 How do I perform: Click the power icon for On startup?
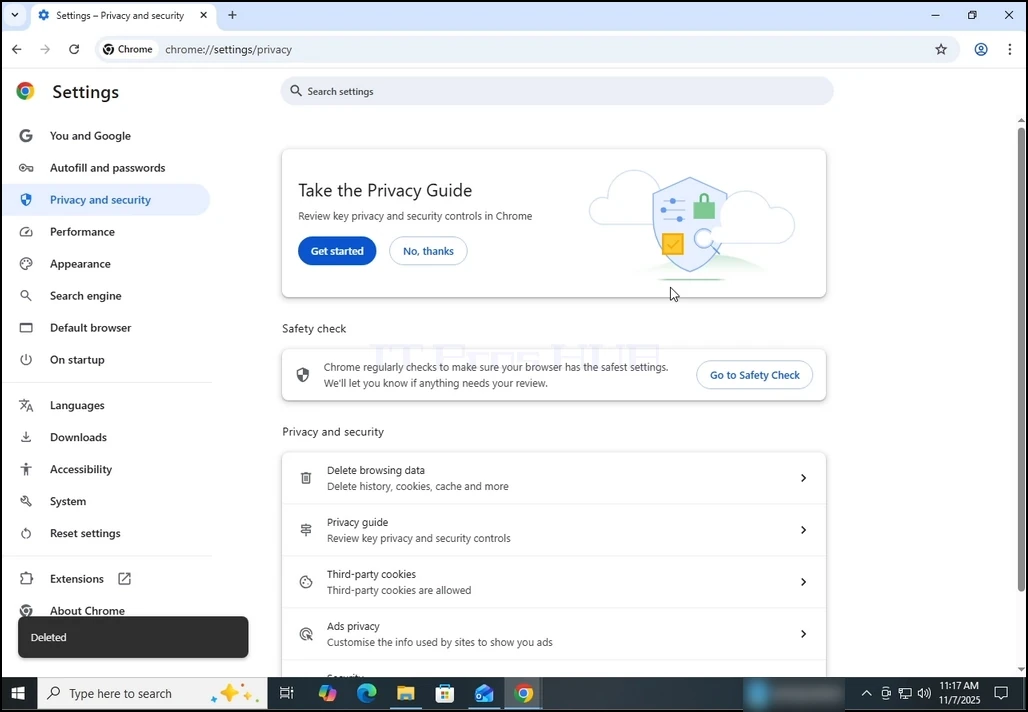pos(26,360)
